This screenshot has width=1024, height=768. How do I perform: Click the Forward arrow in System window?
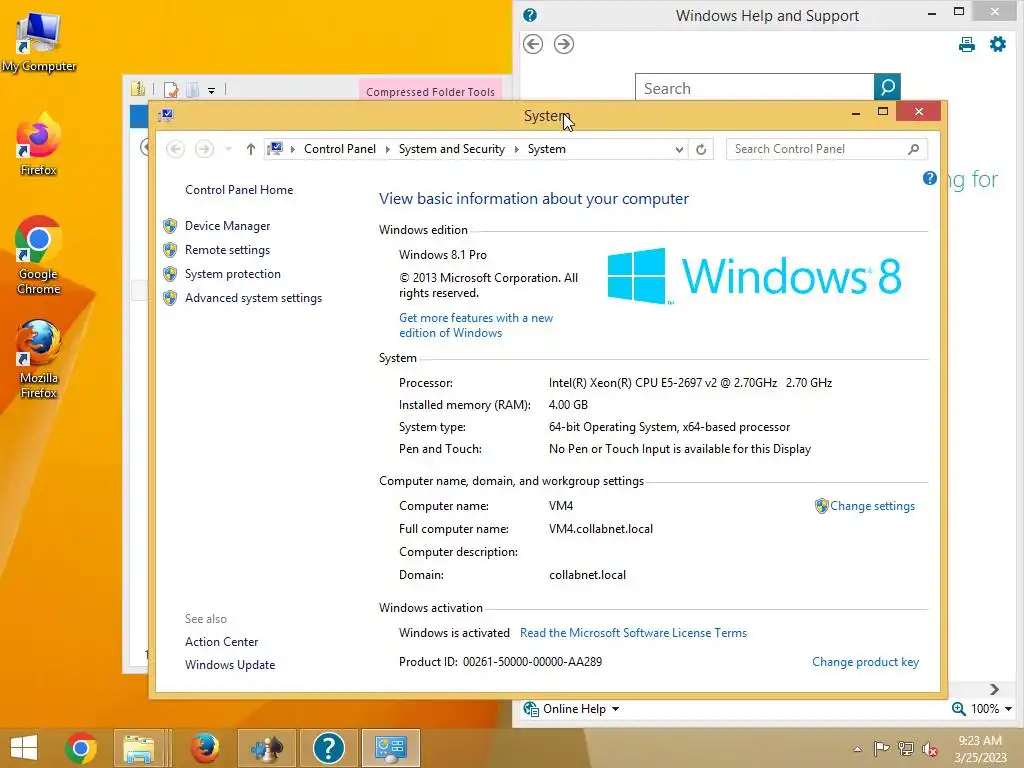(x=204, y=150)
